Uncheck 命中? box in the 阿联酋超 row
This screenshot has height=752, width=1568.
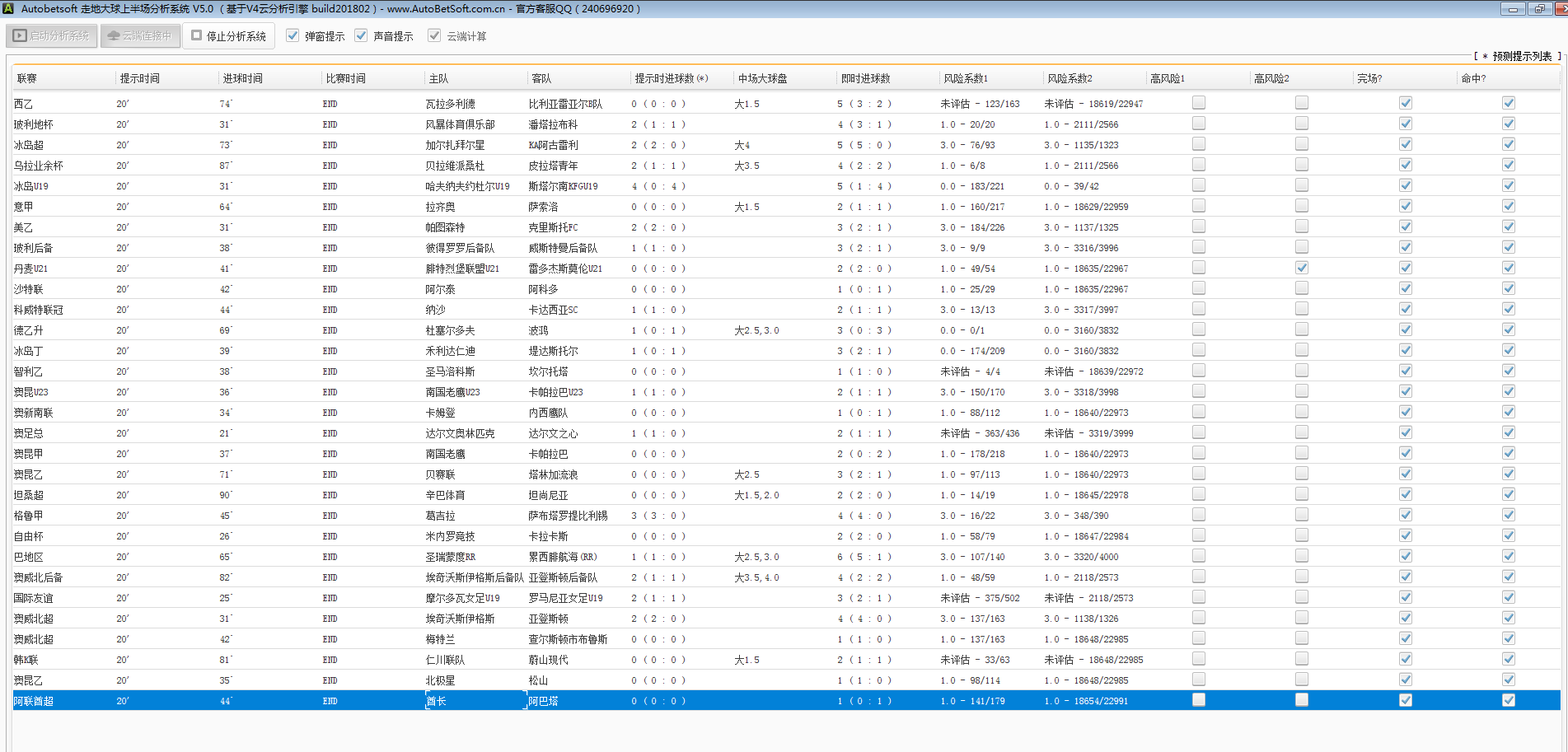(x=1509, y=700)
